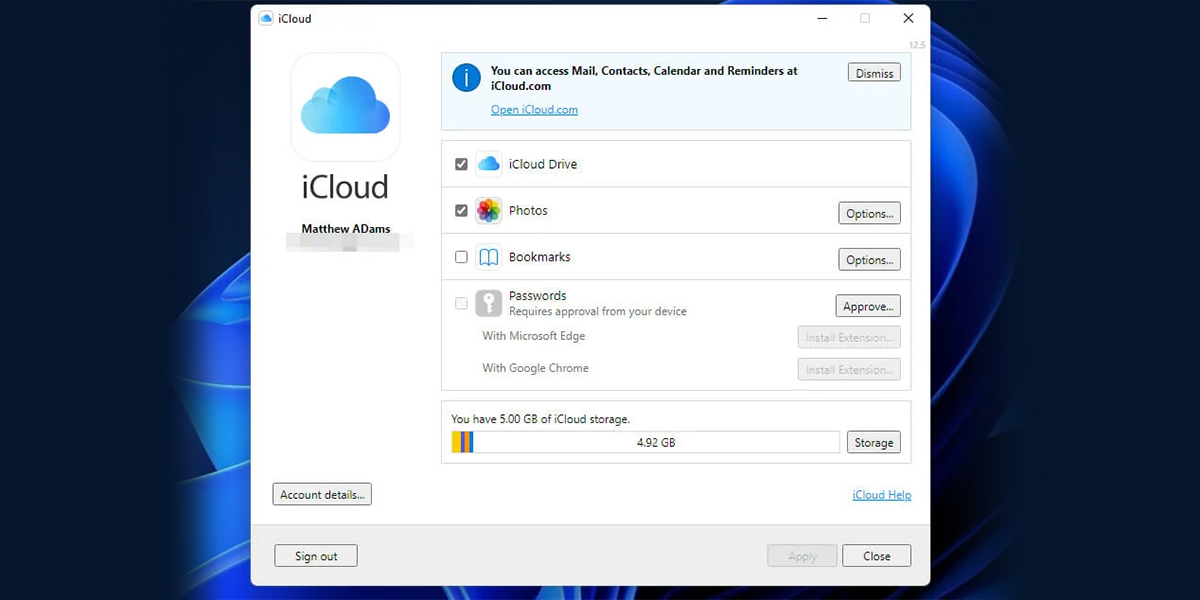Disable iCloud Drive syncing checkbox
The image size is (1200, 600).
[461, 163]
